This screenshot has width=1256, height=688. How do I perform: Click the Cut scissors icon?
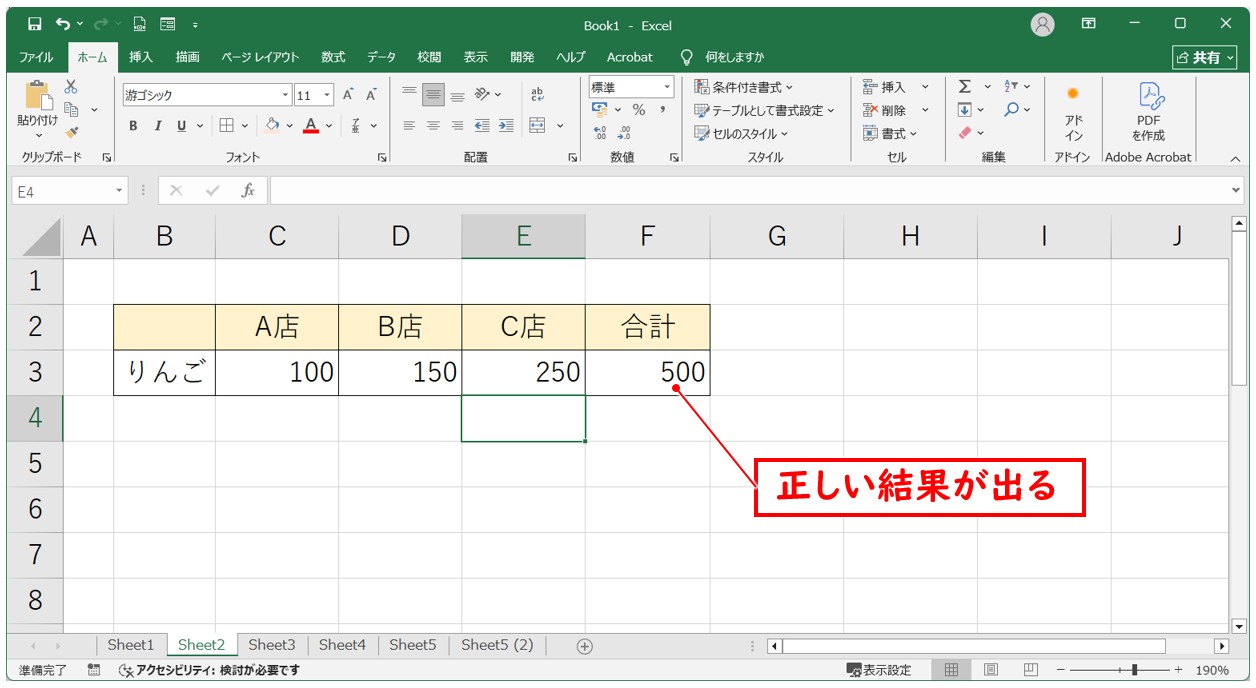71,88
